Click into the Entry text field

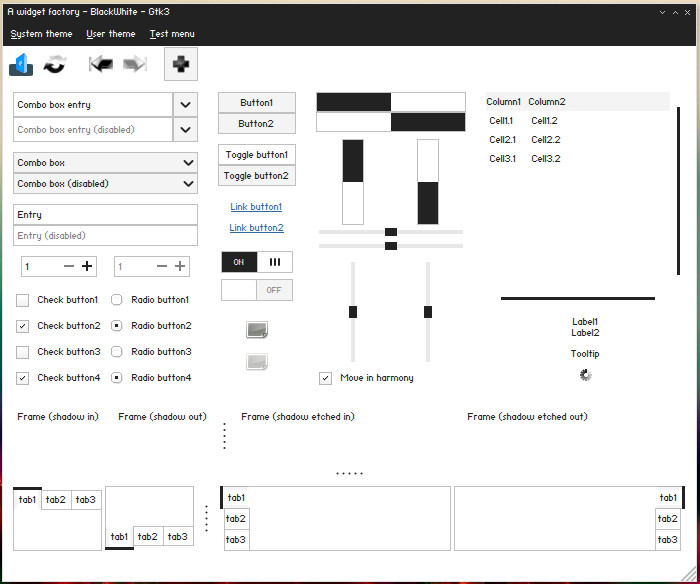[105, 215]
